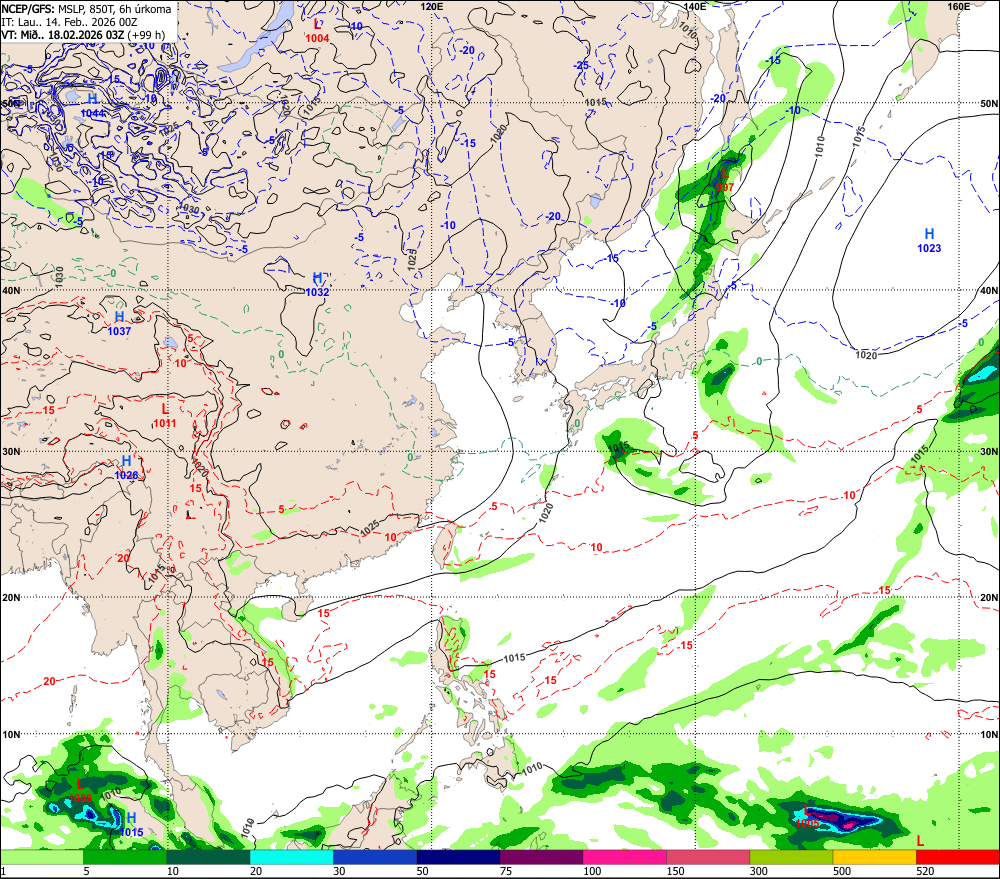
Task: Click the title text 'NCEP/GFS: MSLP, 850T, 6h úrkoma'
Action: click(86, 9)
